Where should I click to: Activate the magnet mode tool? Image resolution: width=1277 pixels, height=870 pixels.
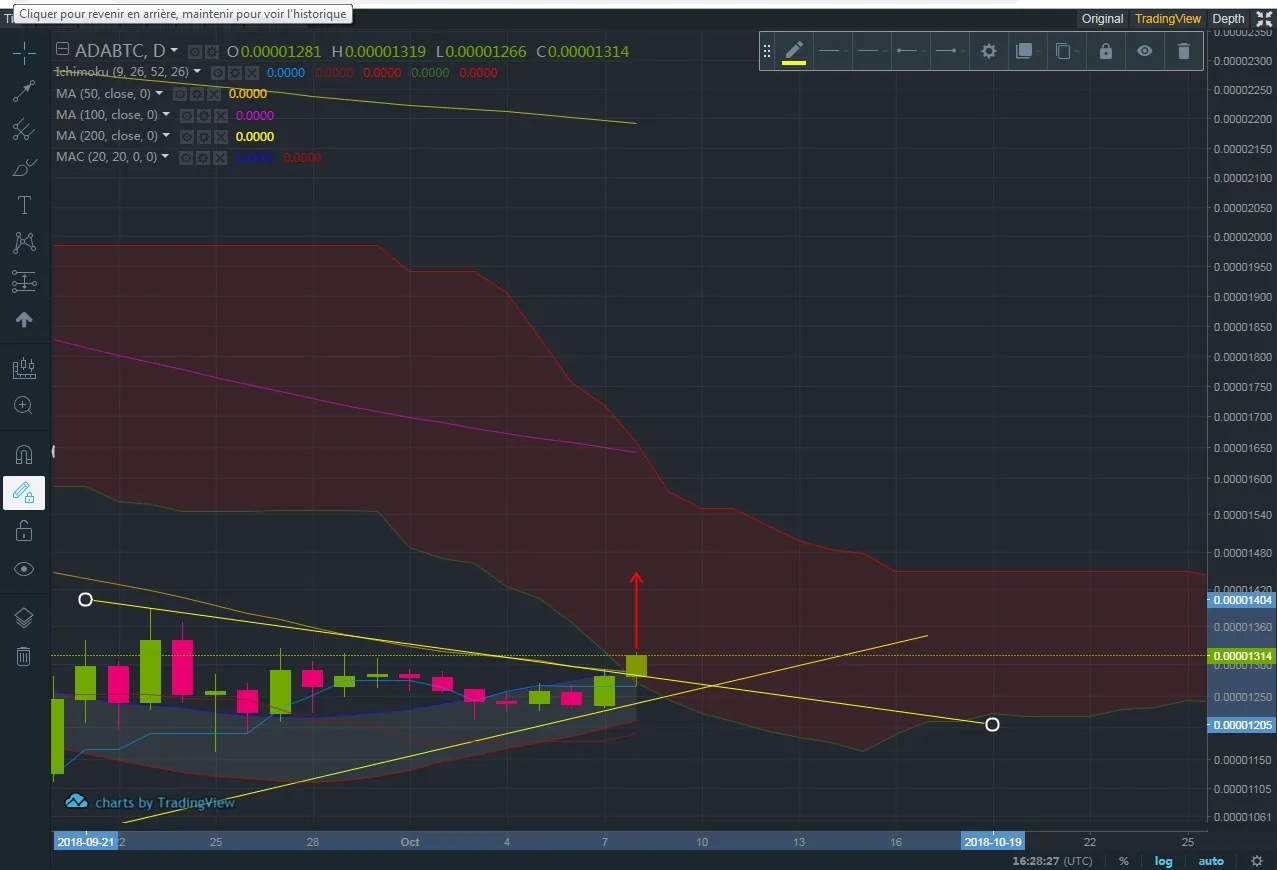pyautogui.click(x=24, y=454)
